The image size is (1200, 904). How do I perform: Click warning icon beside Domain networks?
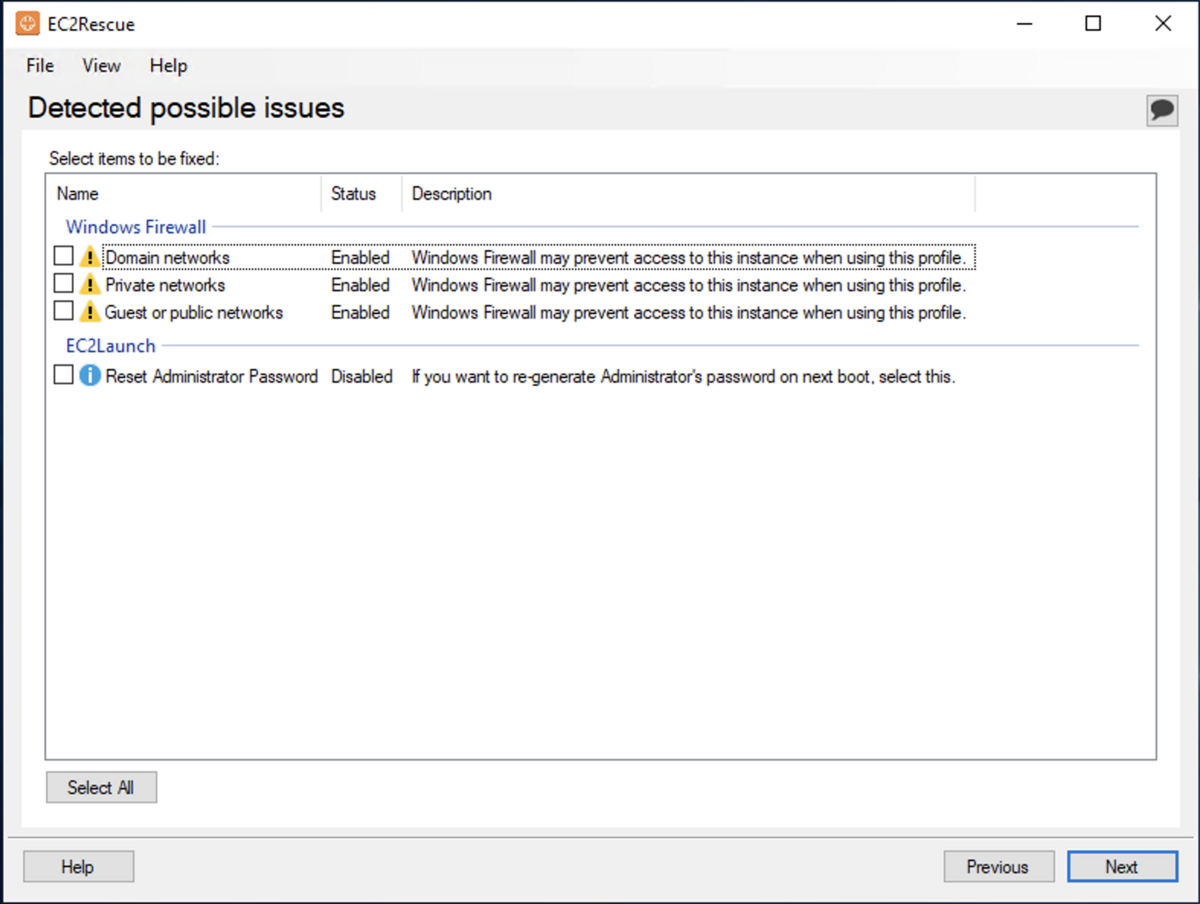[x=90, y=257]
